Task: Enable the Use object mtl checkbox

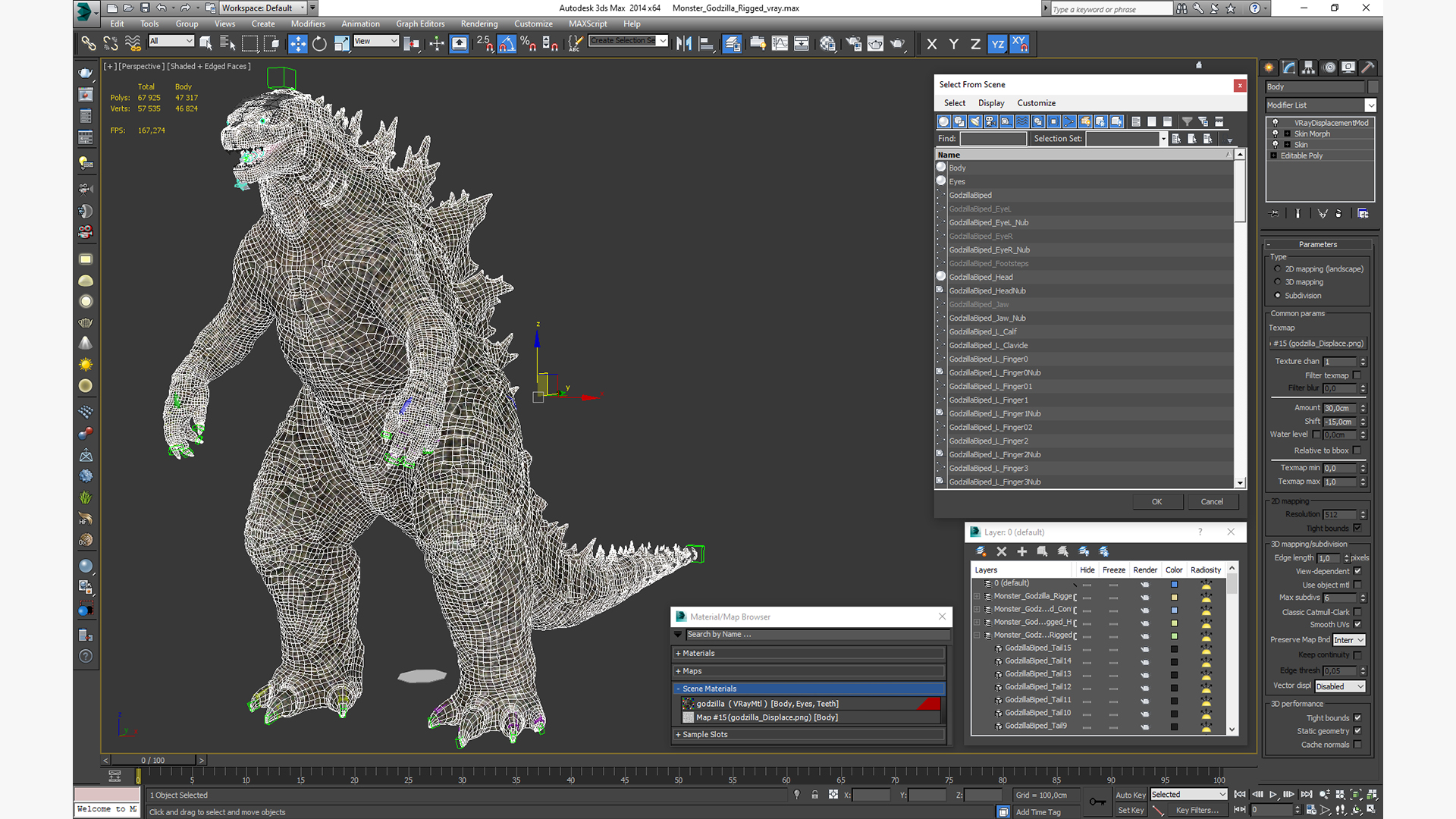Action: 1357,585
